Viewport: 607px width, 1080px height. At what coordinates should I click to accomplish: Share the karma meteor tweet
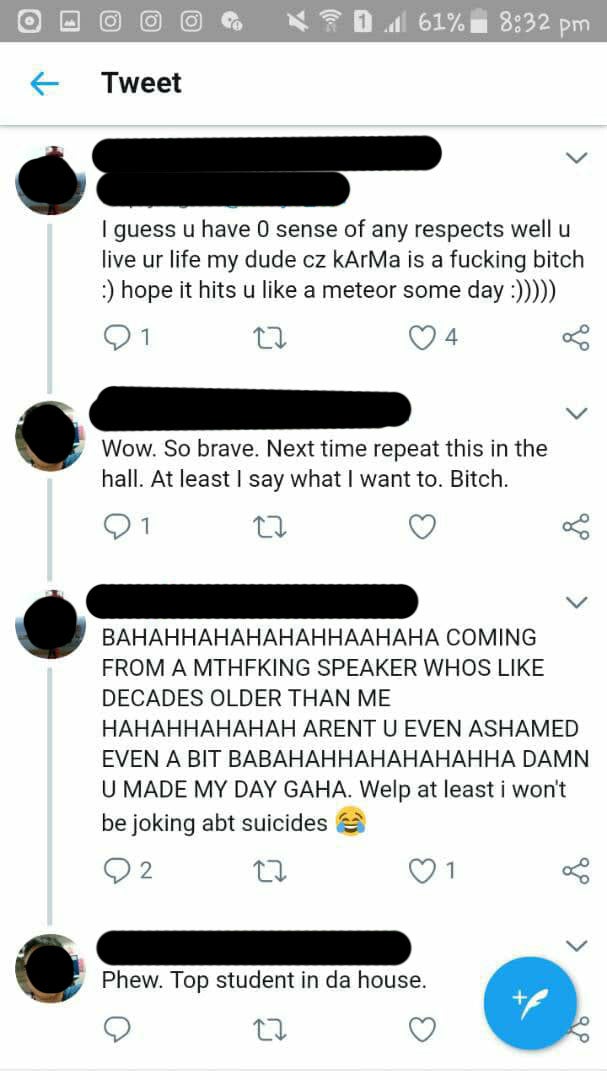pyautogui.click(x=576, y=338)
